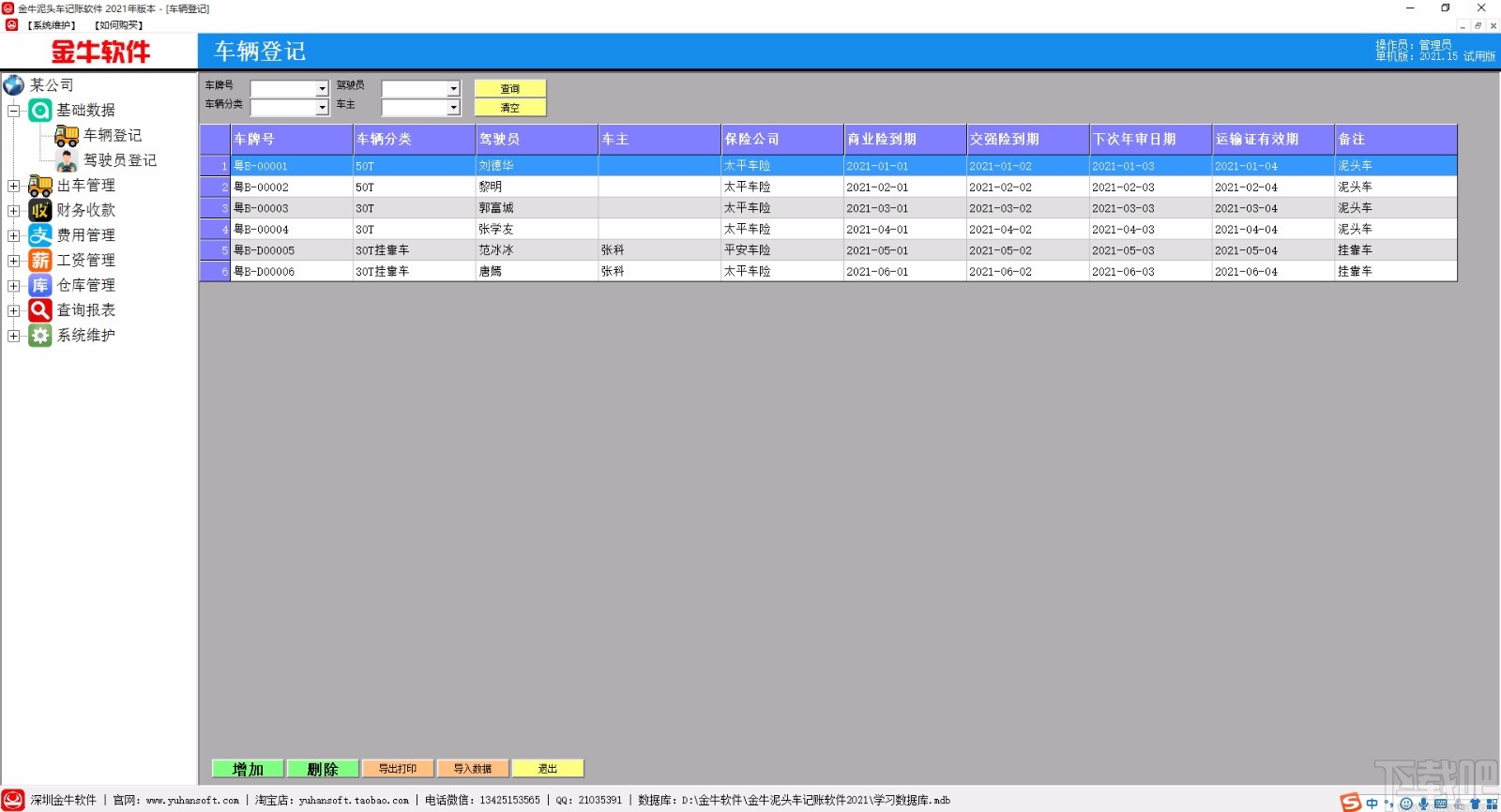Image resolution: width=1501 pixels, height=812 pixels.
Task: Click the app icon in the title bar
Action: (x=8, y=8)
